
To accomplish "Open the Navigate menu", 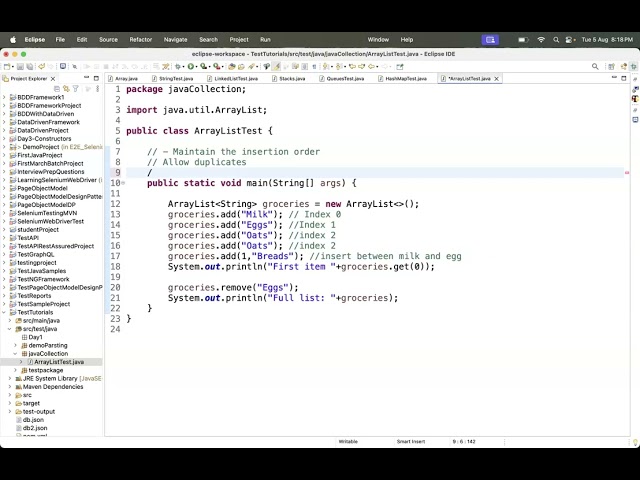I will point(176,40).
